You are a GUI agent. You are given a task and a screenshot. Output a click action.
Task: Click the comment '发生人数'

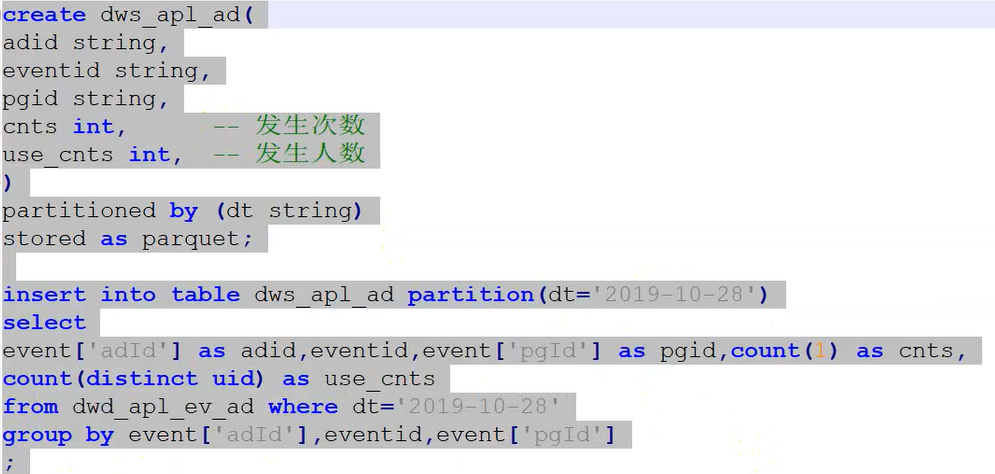click(x=310, y=154)
